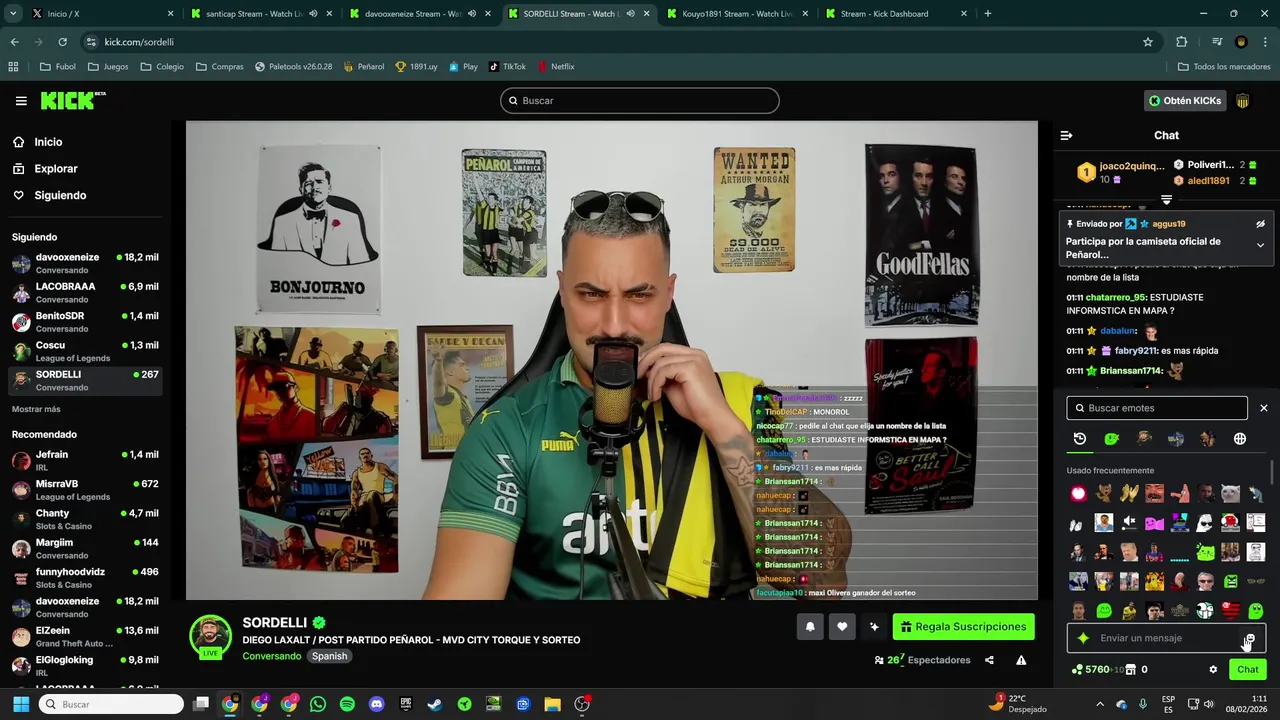The height and width of the screenshot is (720, 1280).
Task: Click the sparkle subscribe icon button
Action: [x=874, y=627]
